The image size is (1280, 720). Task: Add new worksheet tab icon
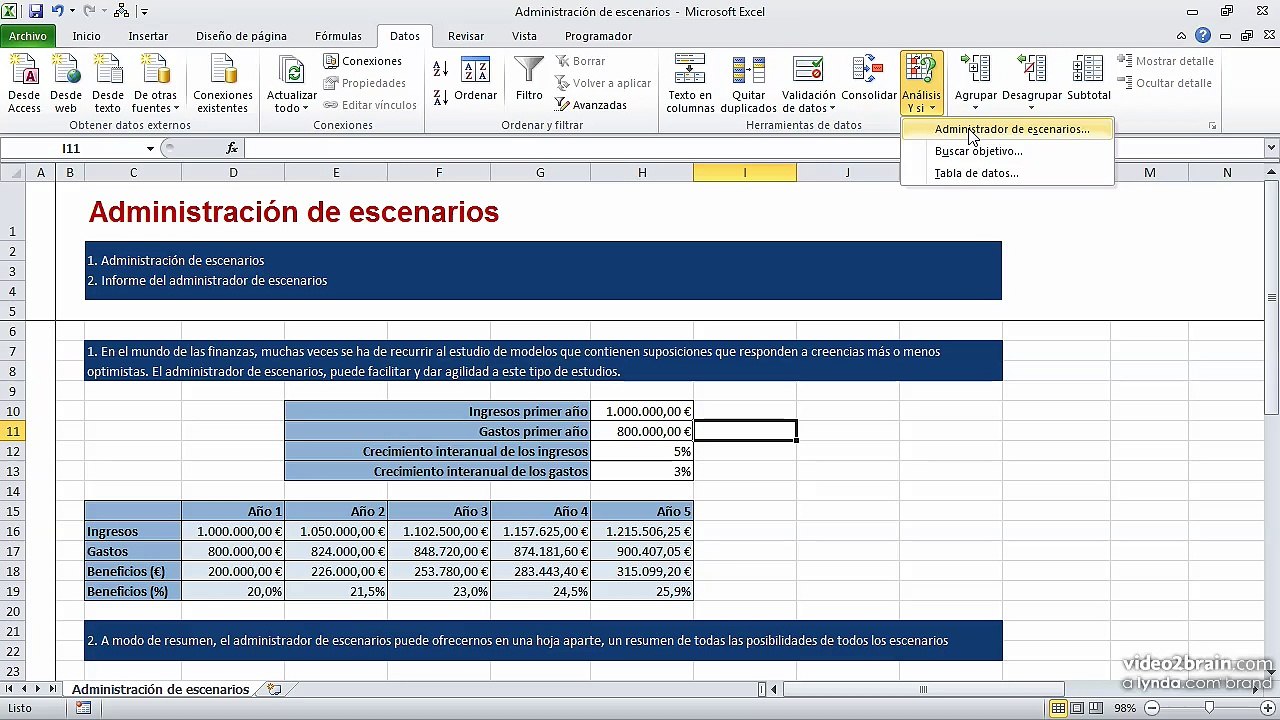[x=273, y=689]
